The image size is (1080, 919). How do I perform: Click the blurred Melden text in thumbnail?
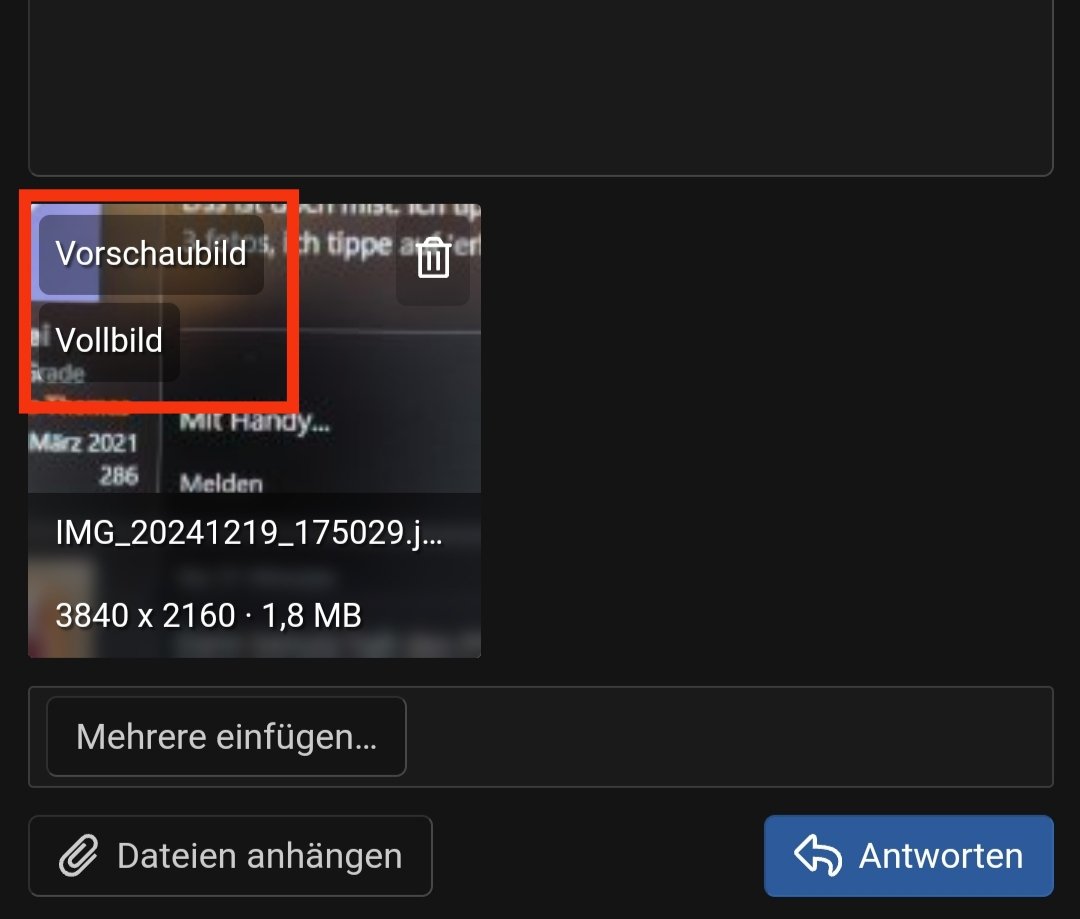coord(221,484)
